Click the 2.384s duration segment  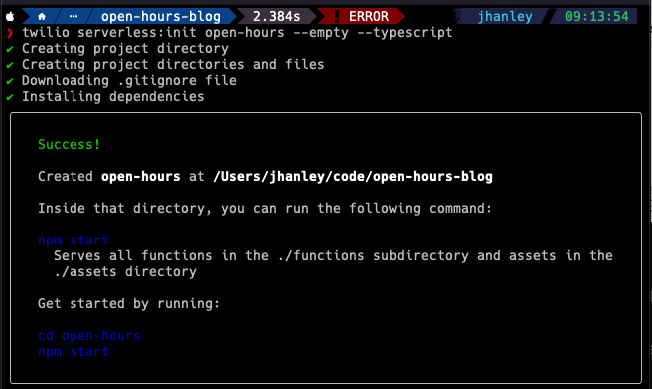pos(277,17)
